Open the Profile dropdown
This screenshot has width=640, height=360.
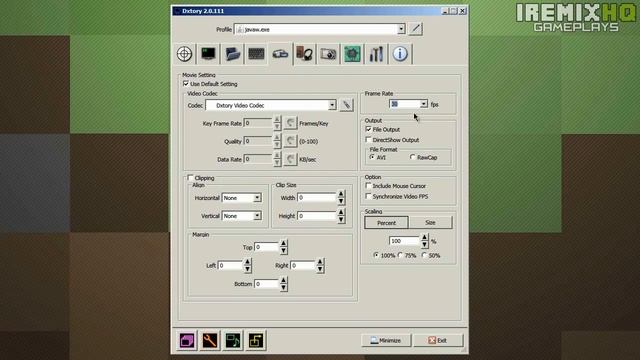click(x=401, y=29)
